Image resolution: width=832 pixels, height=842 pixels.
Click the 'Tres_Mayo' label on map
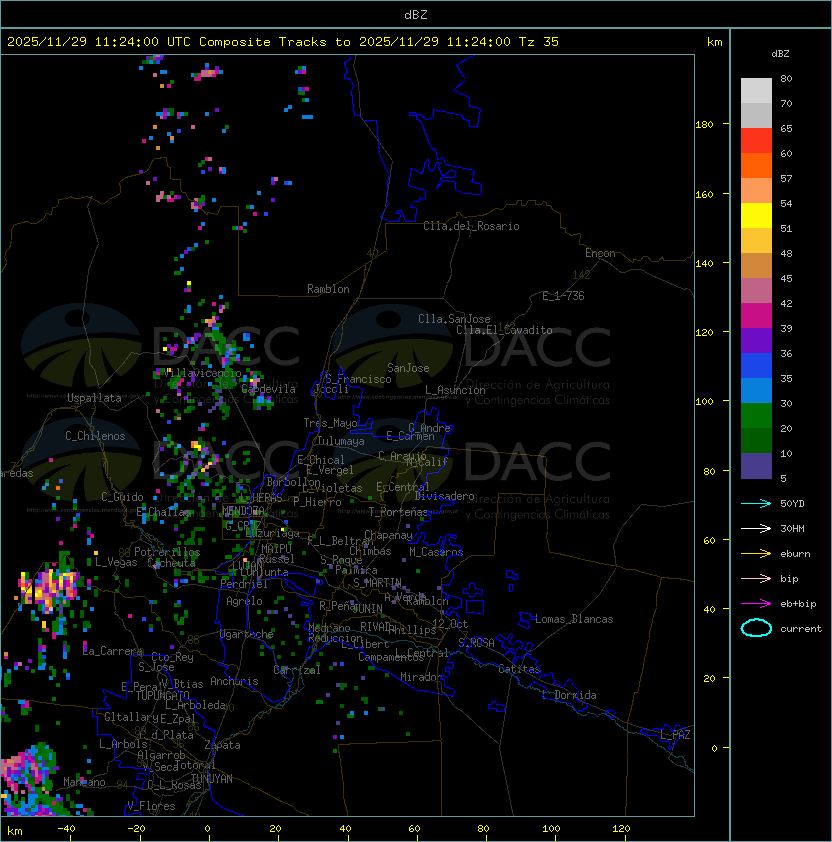[330, 423]
